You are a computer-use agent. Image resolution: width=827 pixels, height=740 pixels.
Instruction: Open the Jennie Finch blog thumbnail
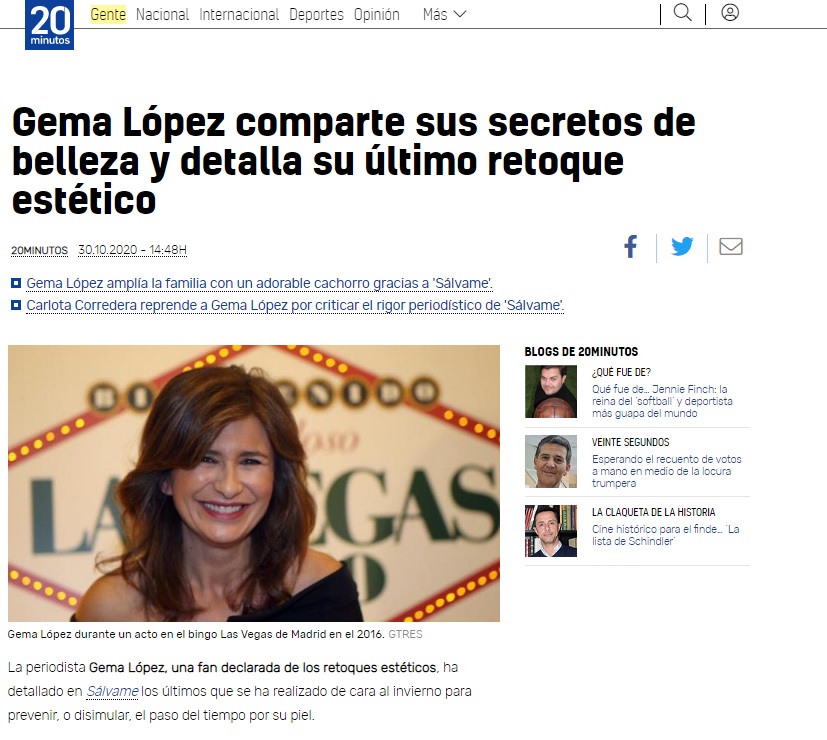click(551, 391)
